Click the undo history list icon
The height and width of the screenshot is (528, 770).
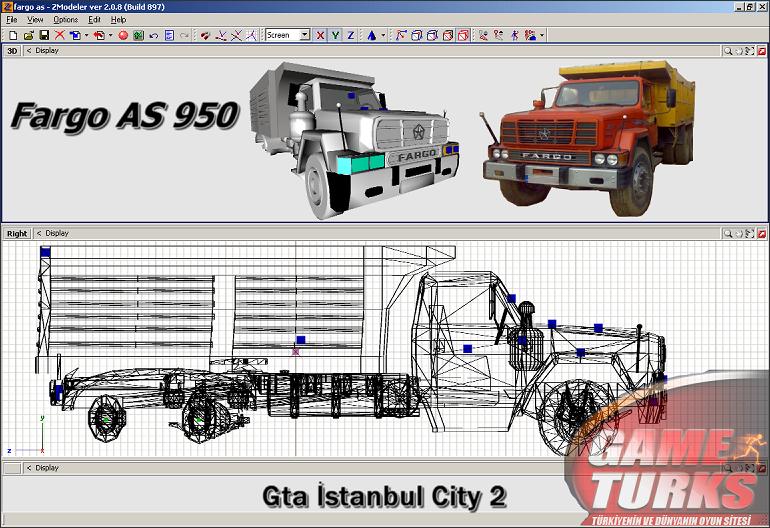[169, 35]
